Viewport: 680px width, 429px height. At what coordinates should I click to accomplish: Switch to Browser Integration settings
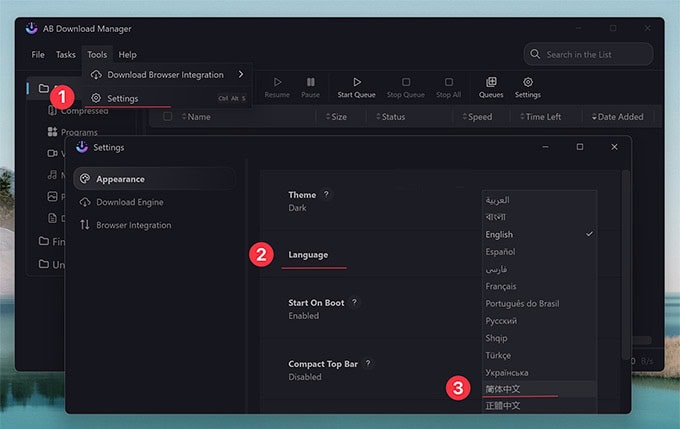click(x=154, y=225)
